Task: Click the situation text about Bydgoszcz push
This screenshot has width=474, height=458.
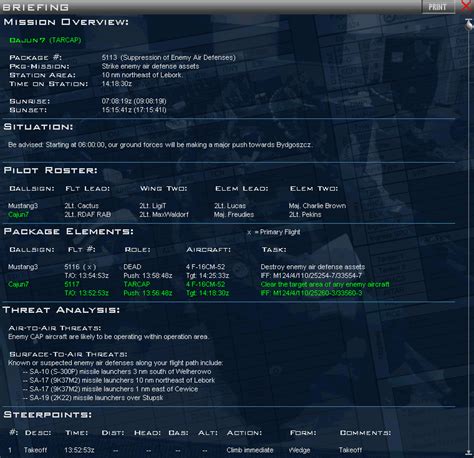Action: (x=159, y=145)
